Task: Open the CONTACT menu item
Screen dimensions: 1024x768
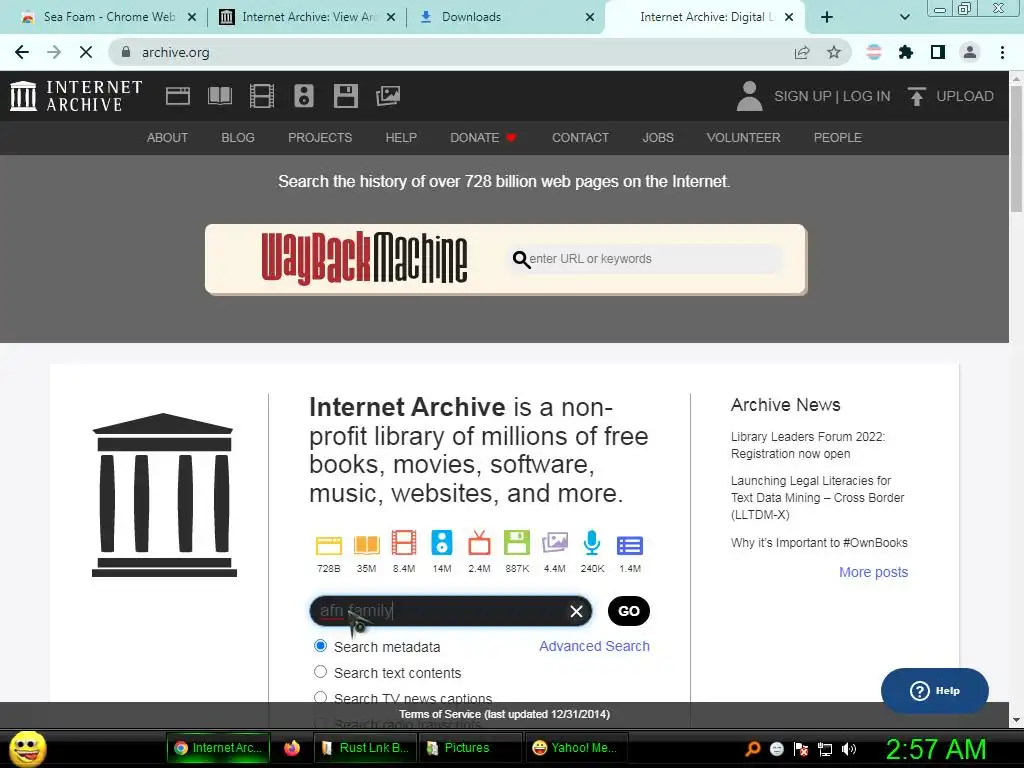Action: (581, 138)
